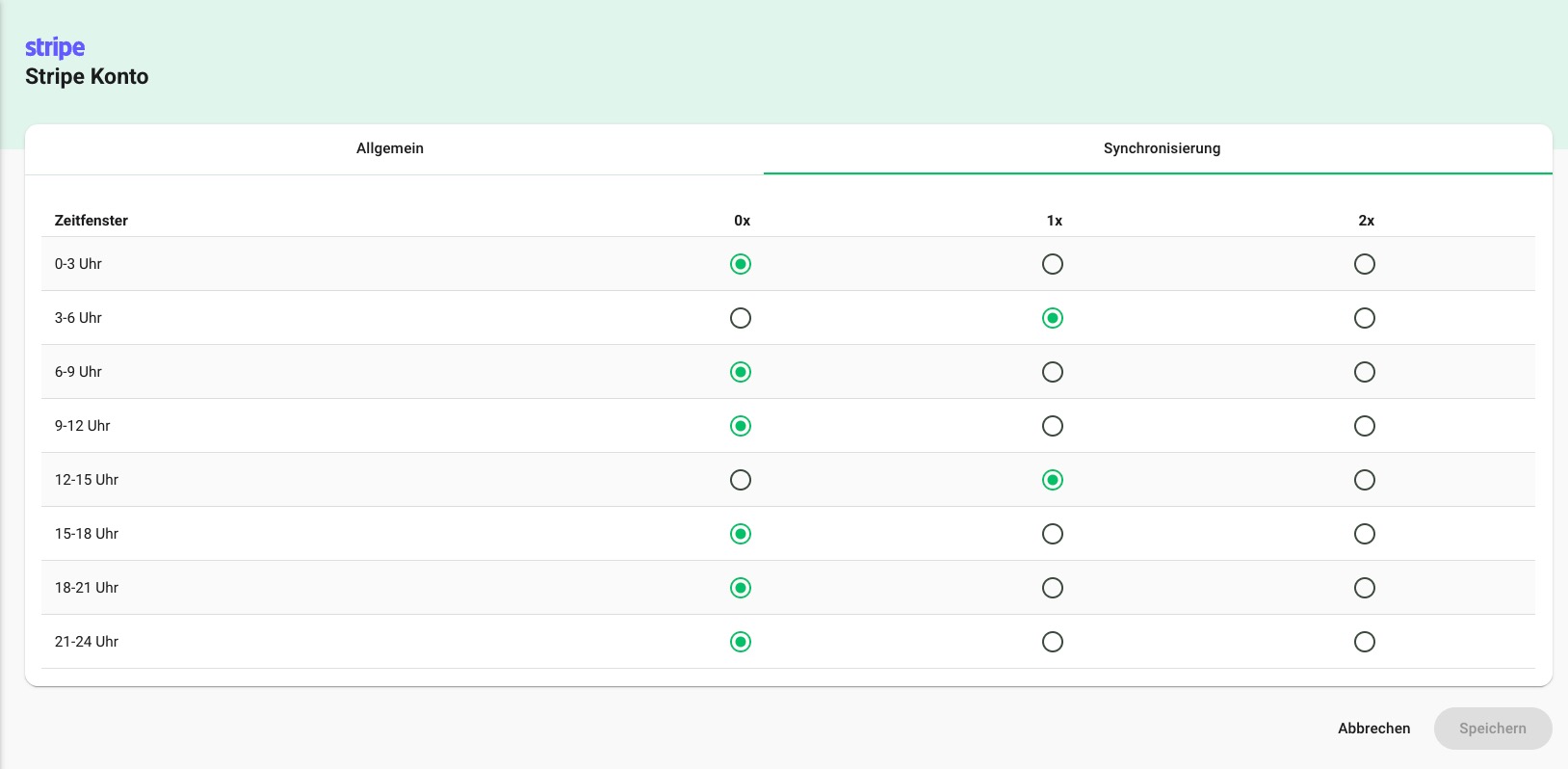Set 6-9 Uhr to 0x
The width and height of the screenshot is (1568, 769).
coord(741,372)
